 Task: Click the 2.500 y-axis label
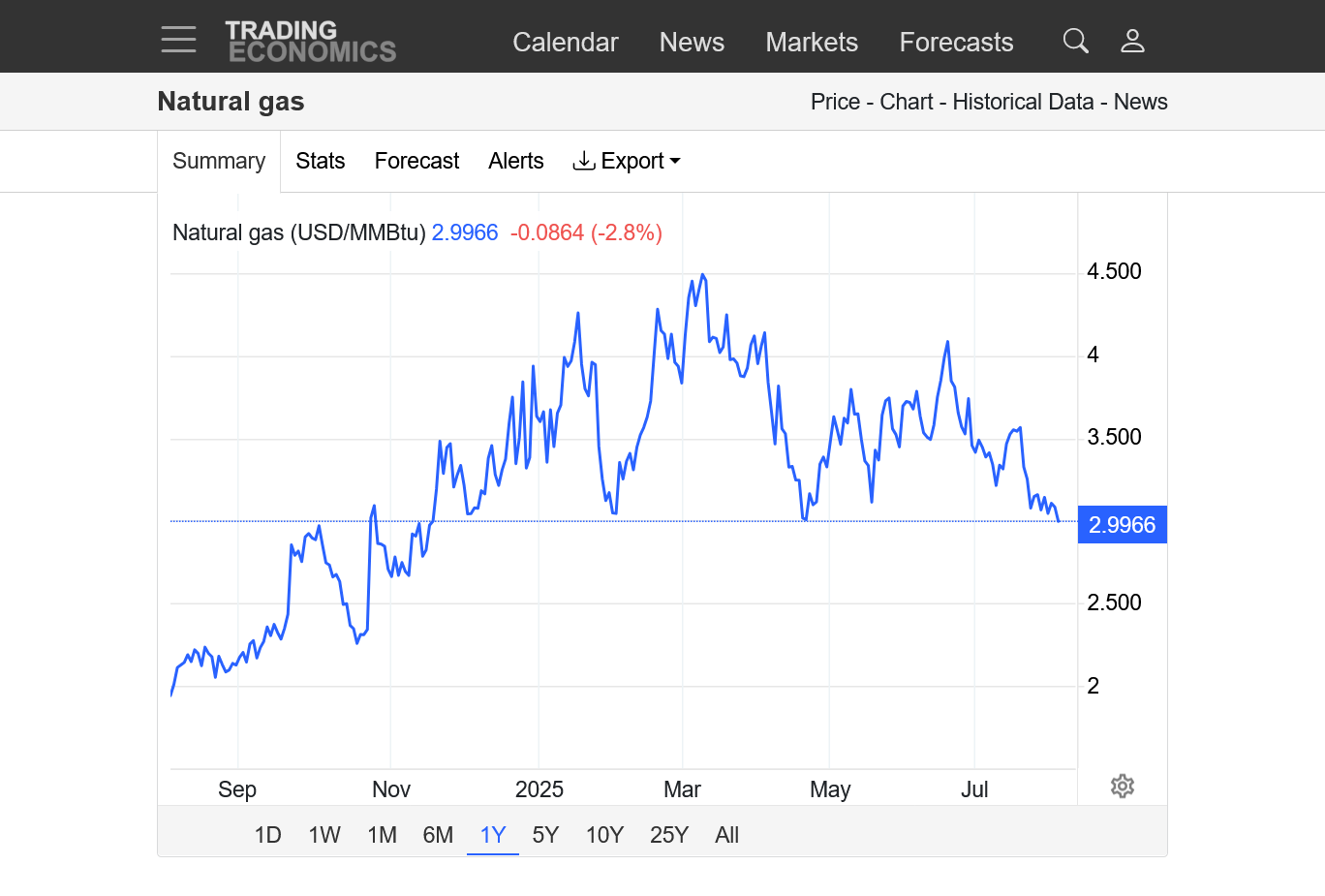[x=1114, y=602]
